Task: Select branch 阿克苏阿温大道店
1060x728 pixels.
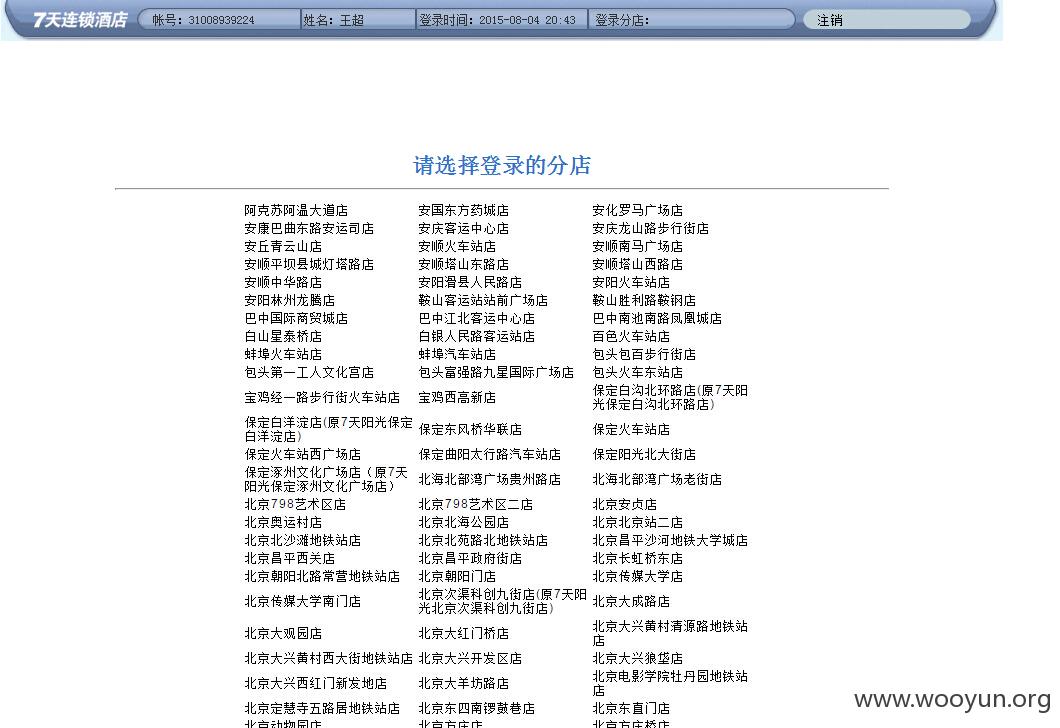Action: coord(296,210)
